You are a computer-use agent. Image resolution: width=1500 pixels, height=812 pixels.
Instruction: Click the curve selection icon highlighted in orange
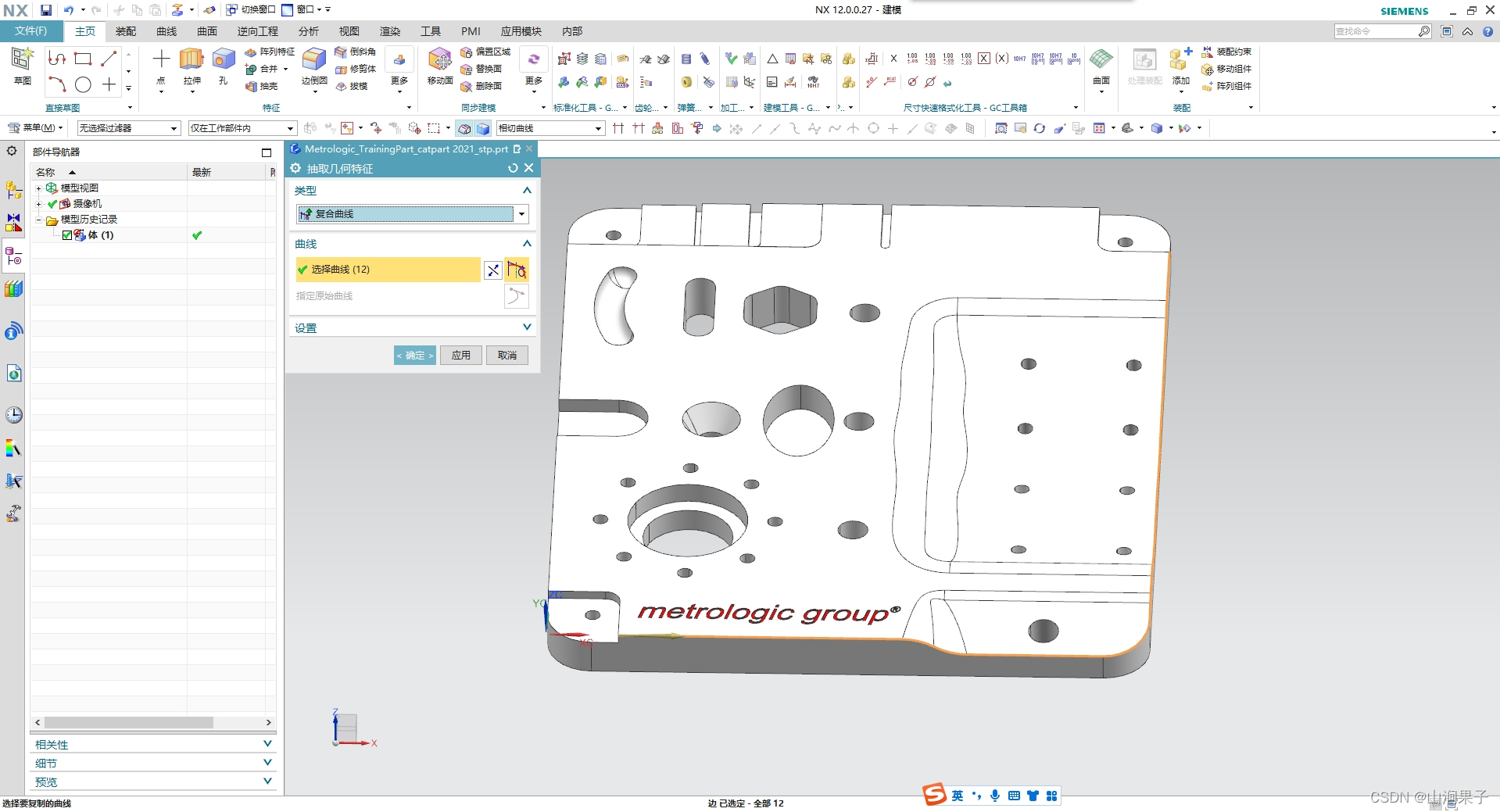(x=517, y=270)
